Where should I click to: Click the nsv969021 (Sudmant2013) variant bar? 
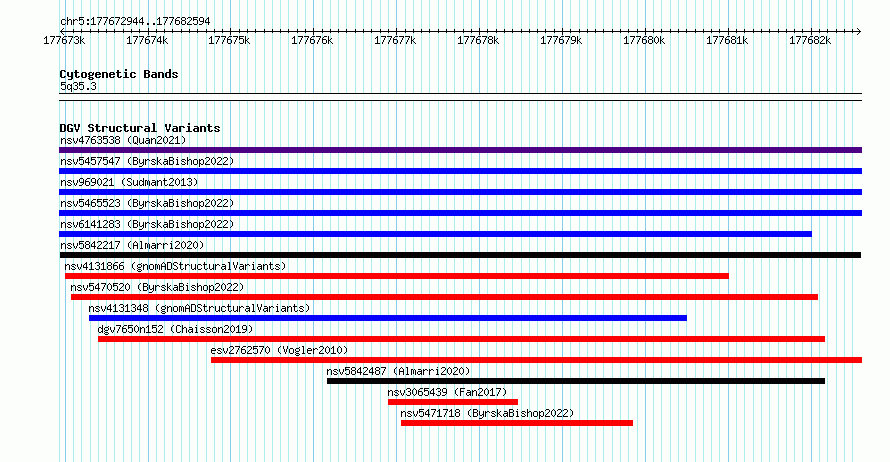pyautogui.click(x=460, y=192)
